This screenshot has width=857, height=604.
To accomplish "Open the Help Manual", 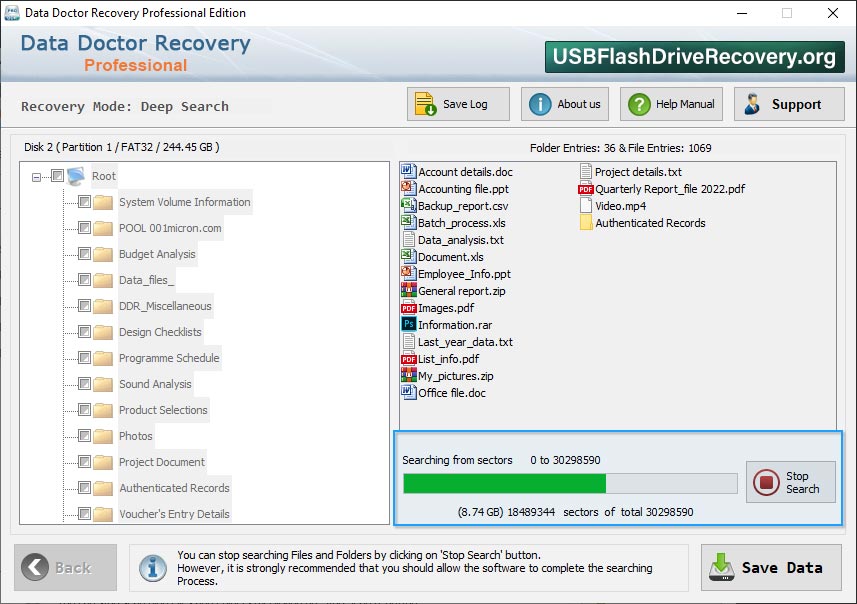I will (x=671, y=104).
